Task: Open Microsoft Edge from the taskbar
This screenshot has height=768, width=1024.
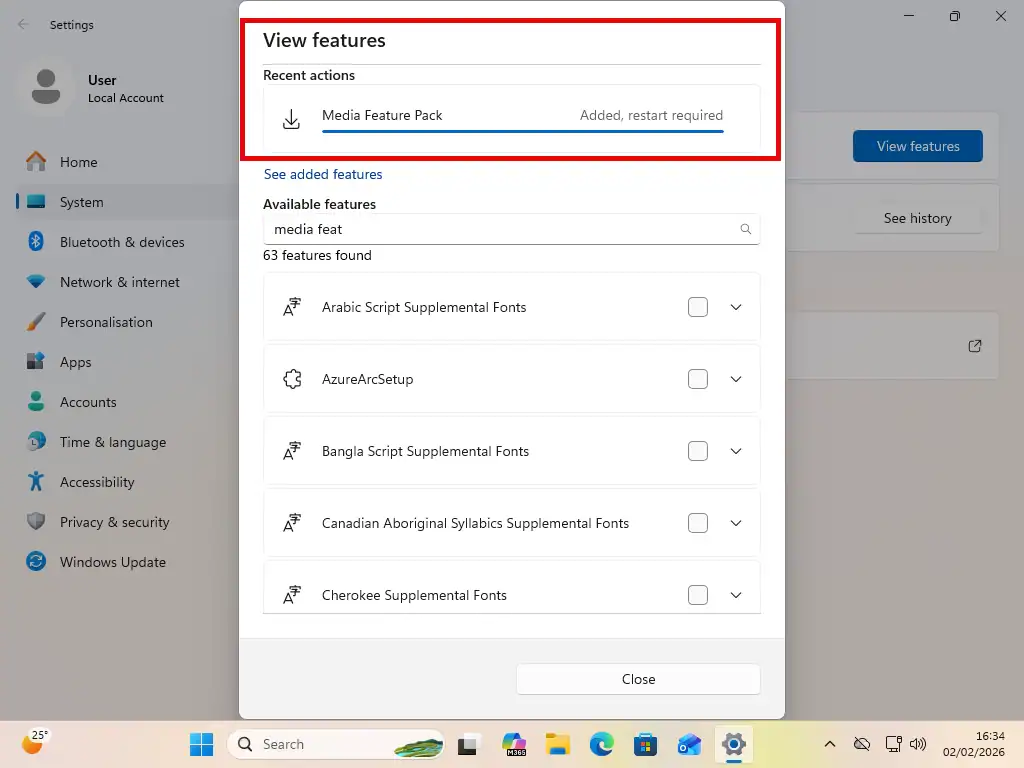Action: click(601, 744)
